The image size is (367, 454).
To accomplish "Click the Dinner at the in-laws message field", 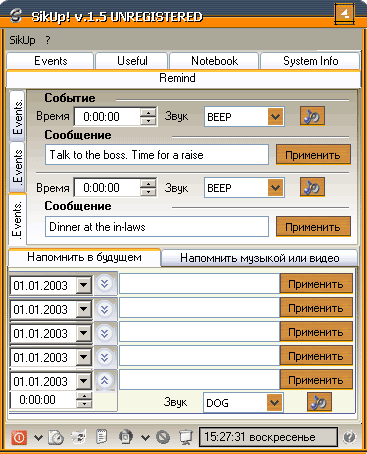I will pos(157,227).
